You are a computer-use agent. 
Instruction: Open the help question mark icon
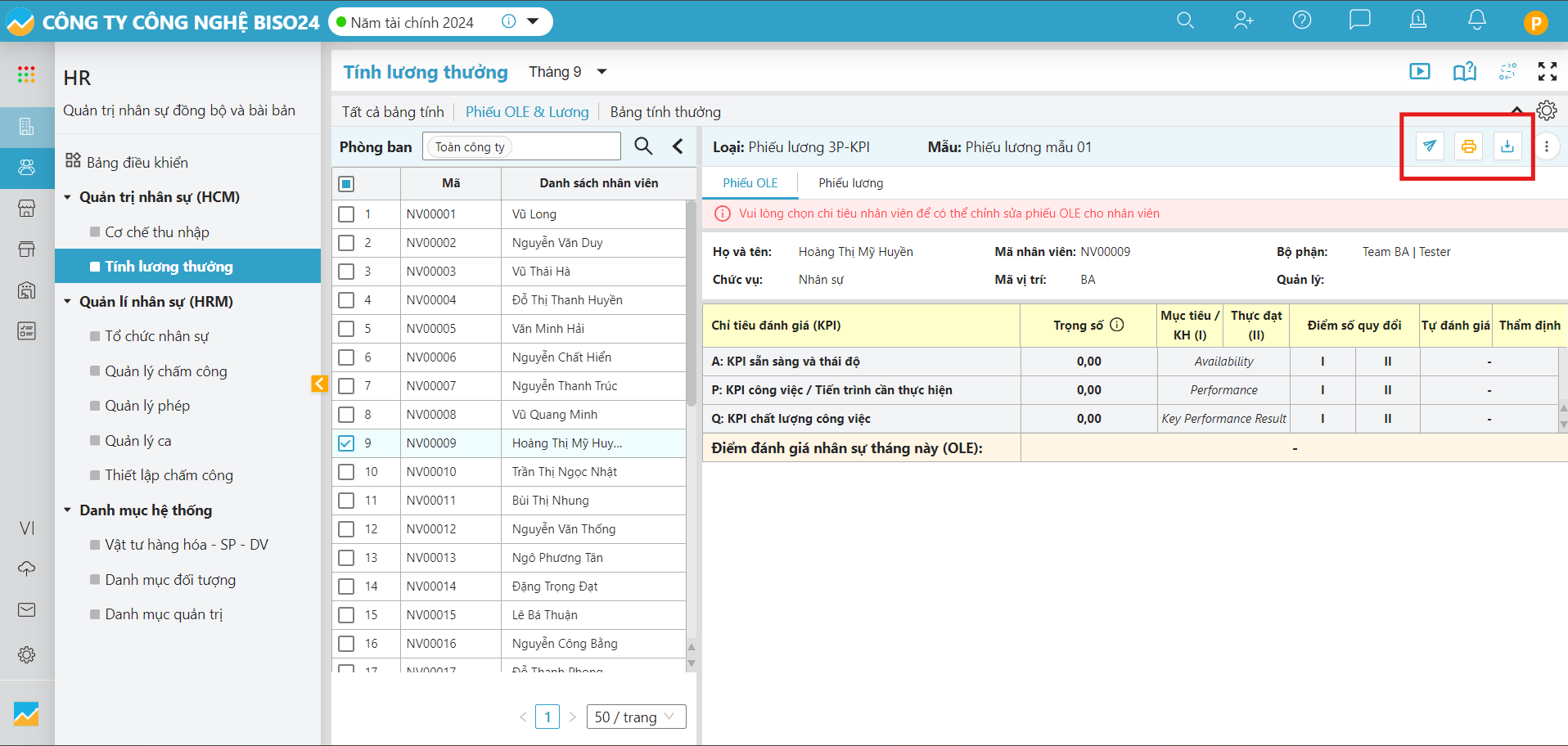pyautogui.click(x=1301, y=20)
